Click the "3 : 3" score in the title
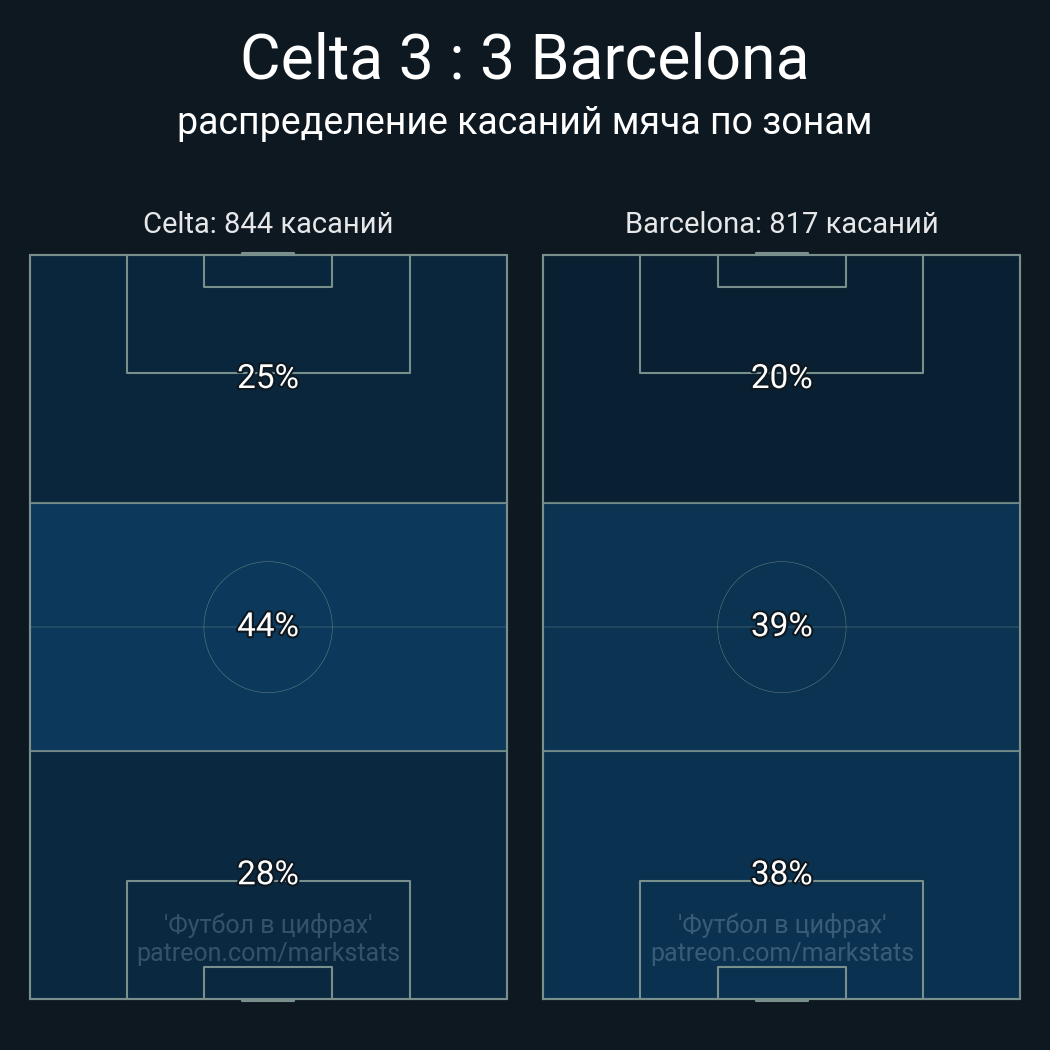Screen dimensions: 1050x1050 click(456, 58)
